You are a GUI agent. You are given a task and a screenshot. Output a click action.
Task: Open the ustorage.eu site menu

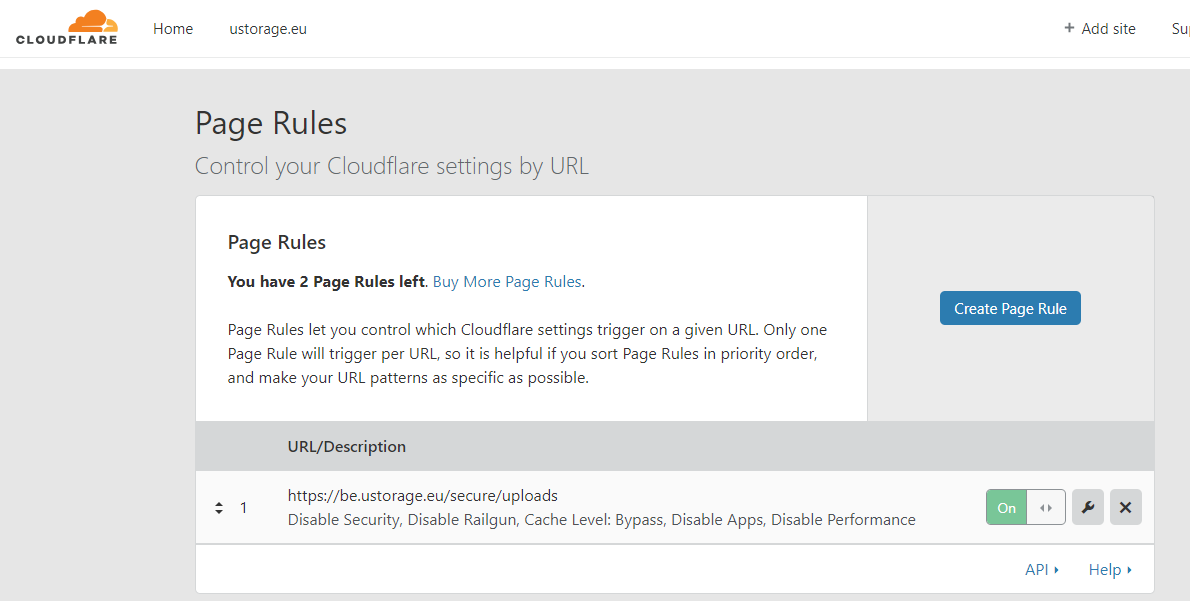click(x=268, y=29)
